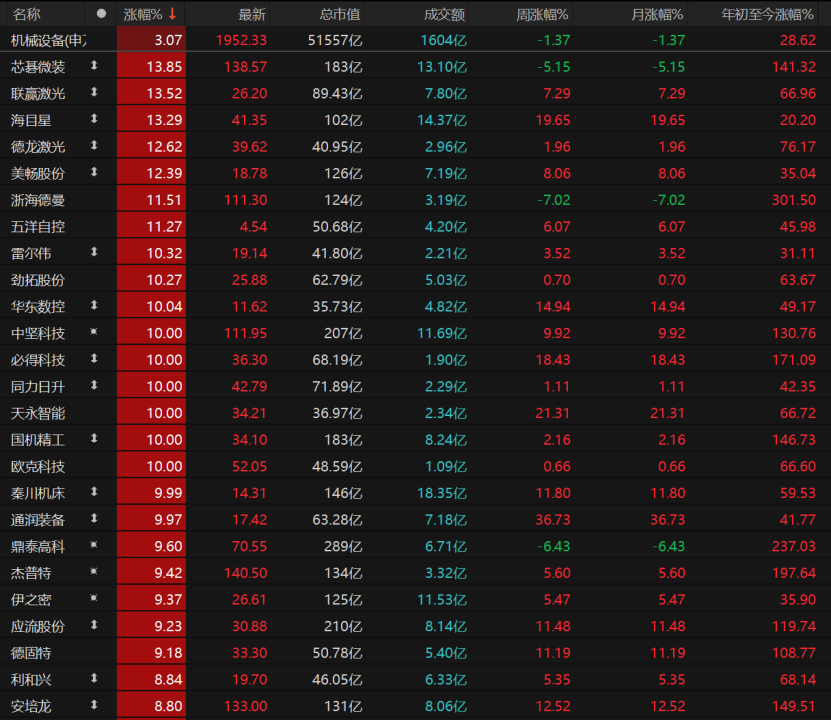Open the 五洋自控 stock row

[38, 226]
